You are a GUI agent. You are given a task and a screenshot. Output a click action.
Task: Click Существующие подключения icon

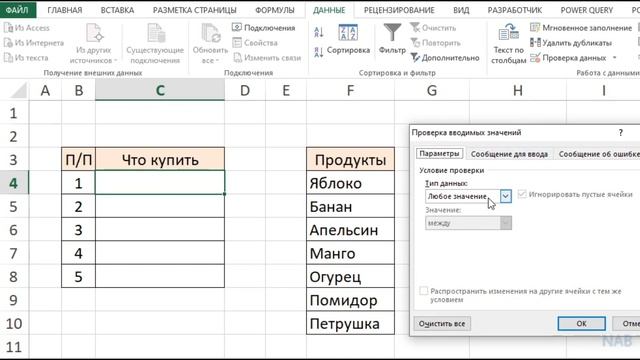[x=156, y=33]
